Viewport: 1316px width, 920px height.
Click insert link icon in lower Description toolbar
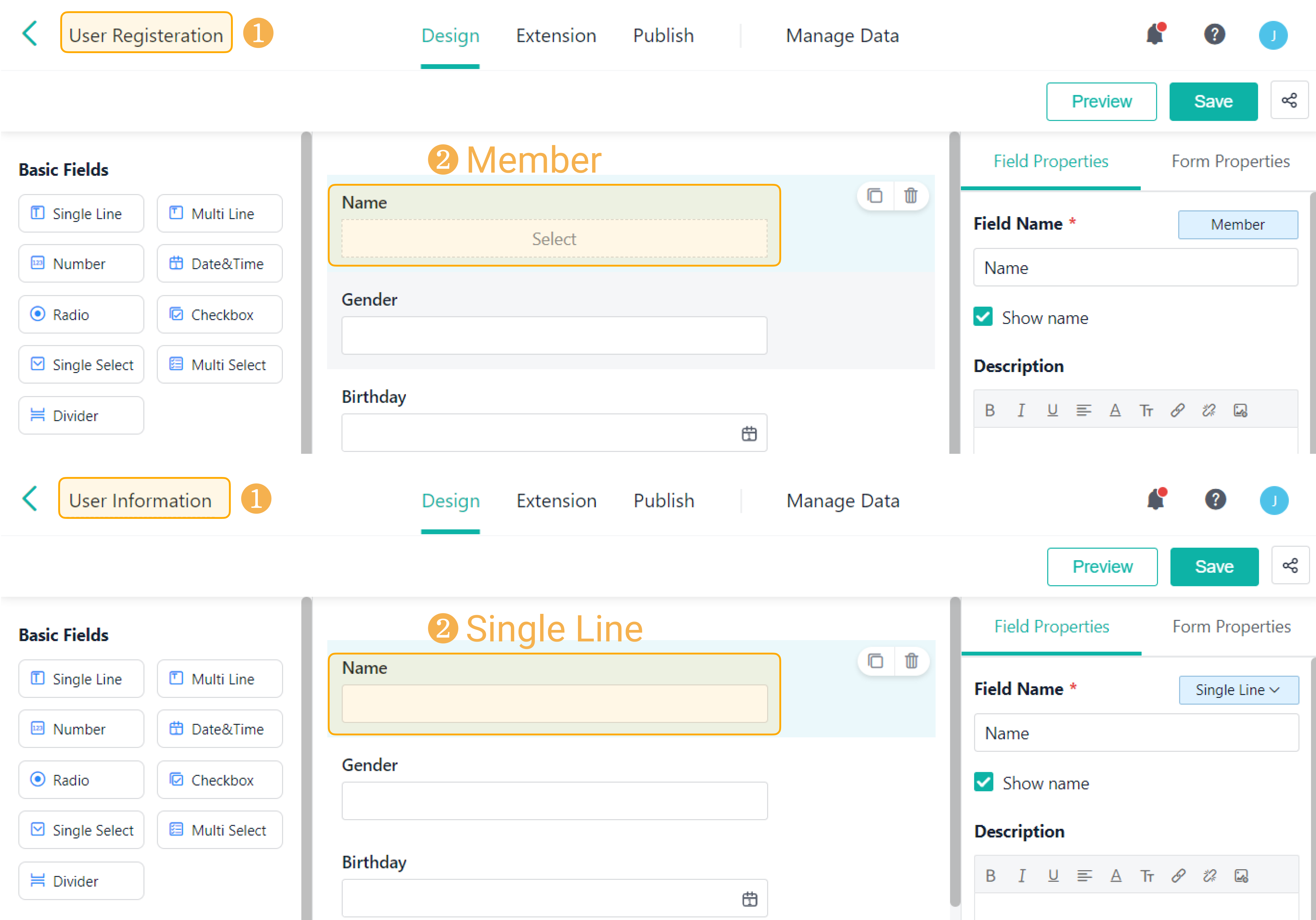pyautogui.click(x=1178, y=876)
